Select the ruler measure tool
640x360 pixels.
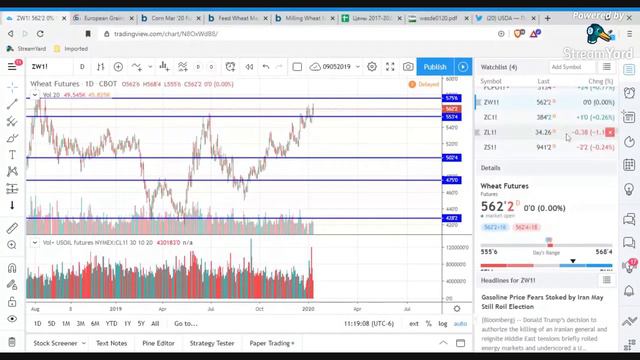[x=12, y=228]
